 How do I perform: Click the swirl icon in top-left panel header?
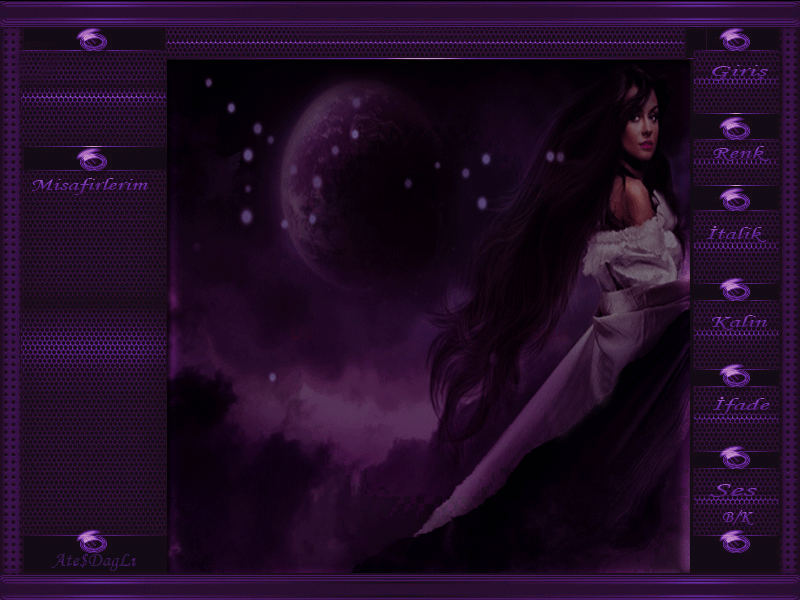point(92,40)
